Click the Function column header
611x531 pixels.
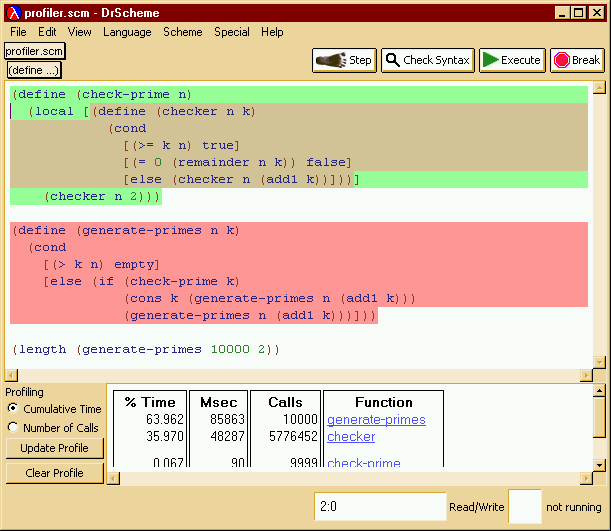[x=384, y=402]
